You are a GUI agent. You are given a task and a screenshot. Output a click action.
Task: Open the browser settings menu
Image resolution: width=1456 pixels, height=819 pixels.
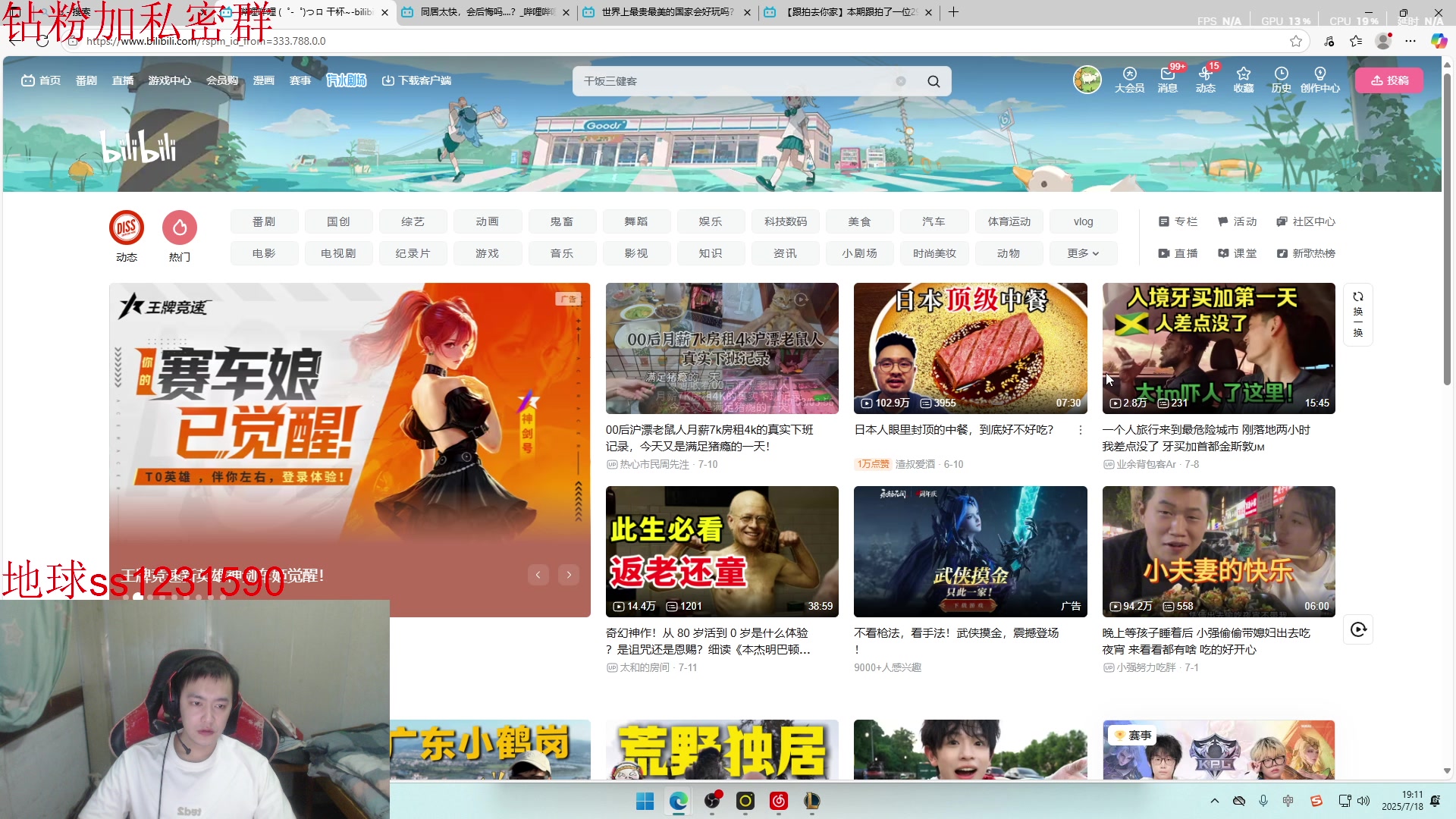[1410, 42]
